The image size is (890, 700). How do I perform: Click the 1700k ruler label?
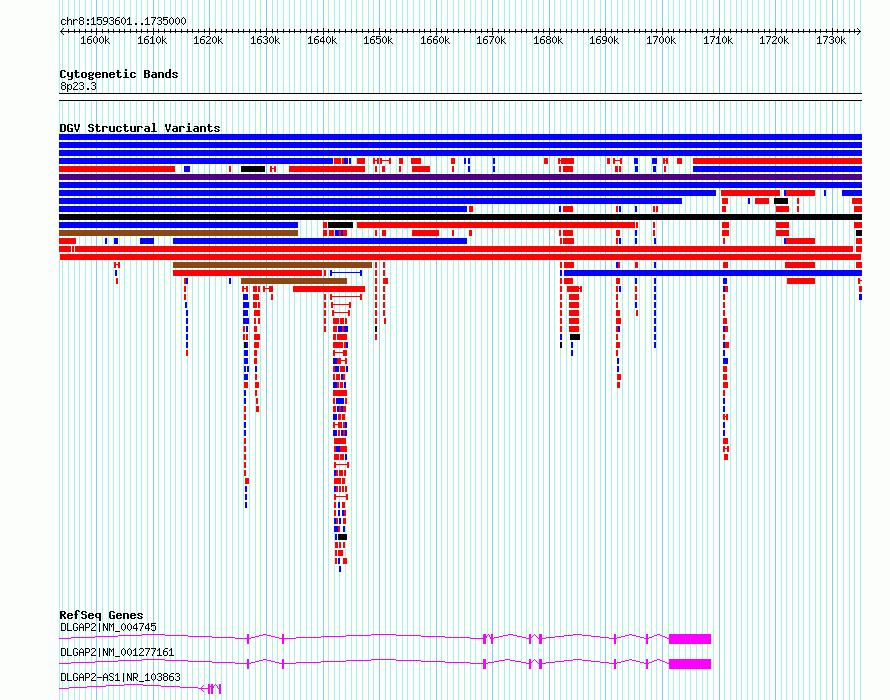(661, 40)
